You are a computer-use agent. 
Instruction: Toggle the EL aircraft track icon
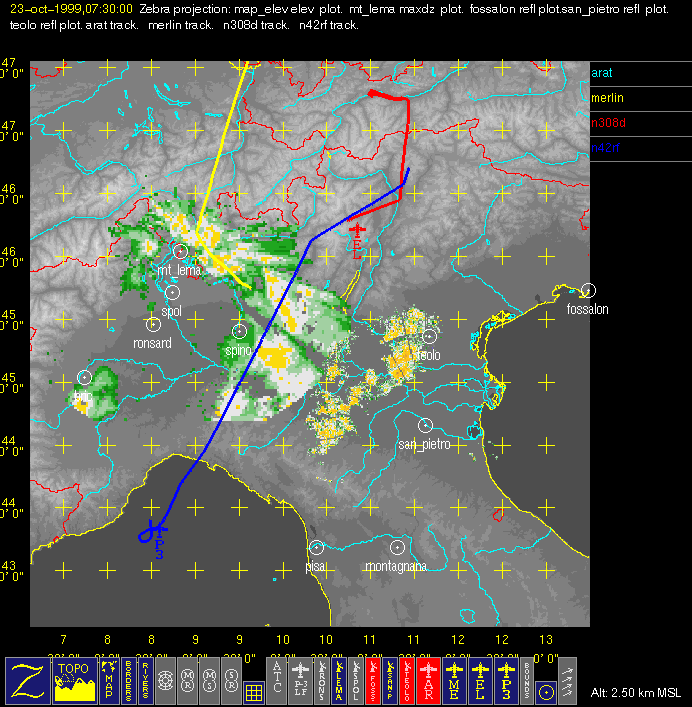click(x=480, y=680)
